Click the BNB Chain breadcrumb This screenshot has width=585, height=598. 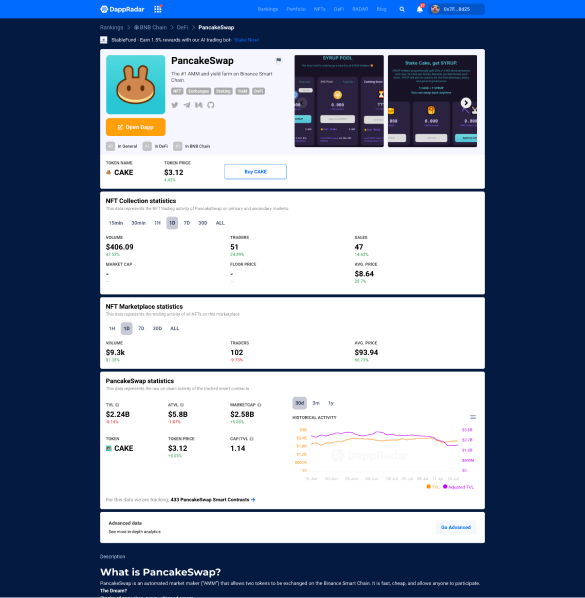150,27
